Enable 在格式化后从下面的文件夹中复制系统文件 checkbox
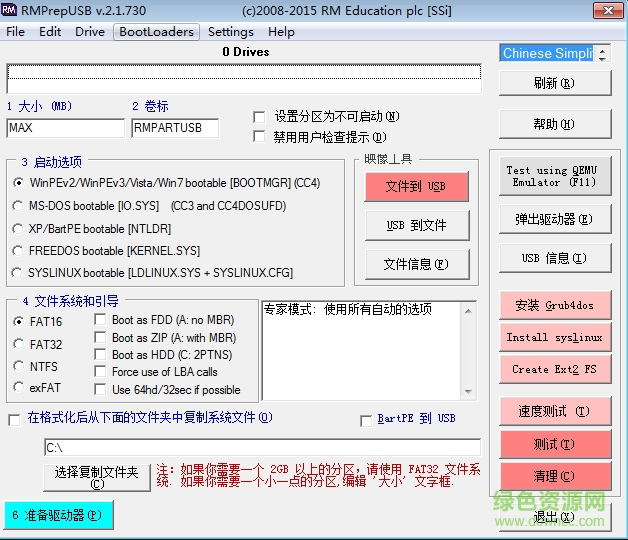Screen dimensions: 628x540 [14, 420]
